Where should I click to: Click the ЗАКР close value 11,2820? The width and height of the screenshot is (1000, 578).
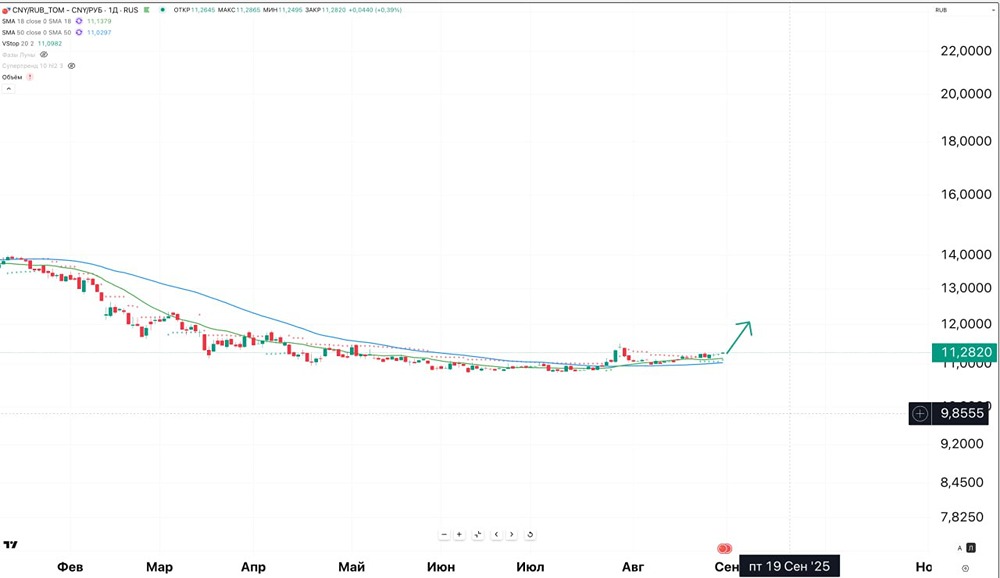pos(334,10)
